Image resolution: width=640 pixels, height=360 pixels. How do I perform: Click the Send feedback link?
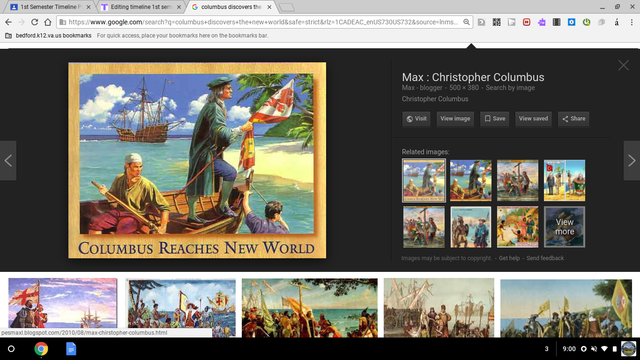[x=545, y=258]
